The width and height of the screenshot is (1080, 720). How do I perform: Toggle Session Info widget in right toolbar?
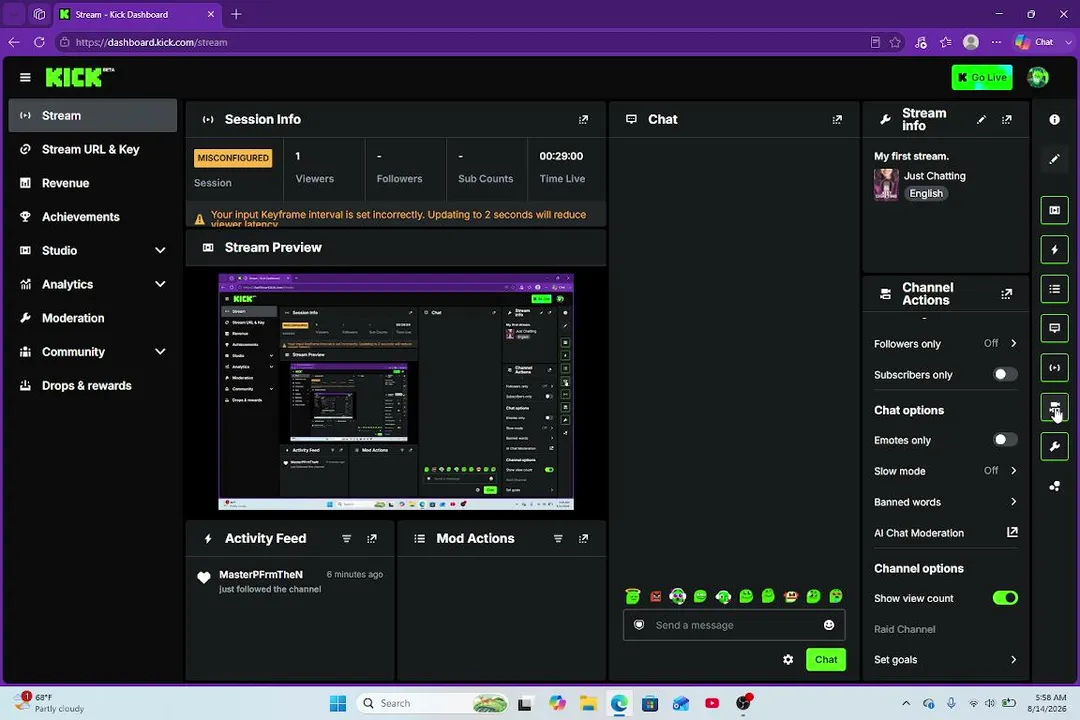[1054, 367]
